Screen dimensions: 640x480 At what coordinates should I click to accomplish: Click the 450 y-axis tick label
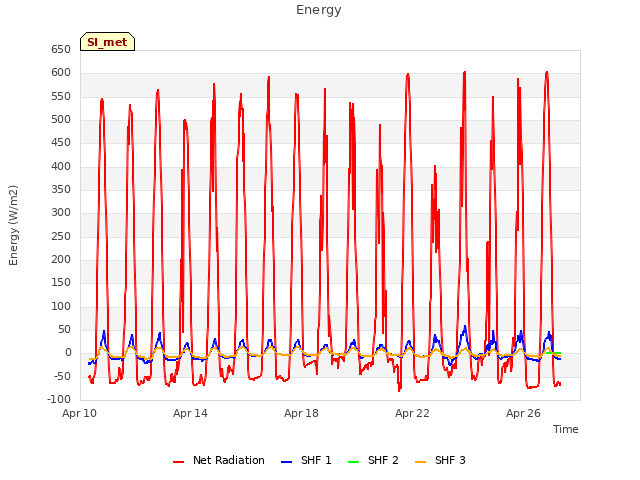click(61, 143)
